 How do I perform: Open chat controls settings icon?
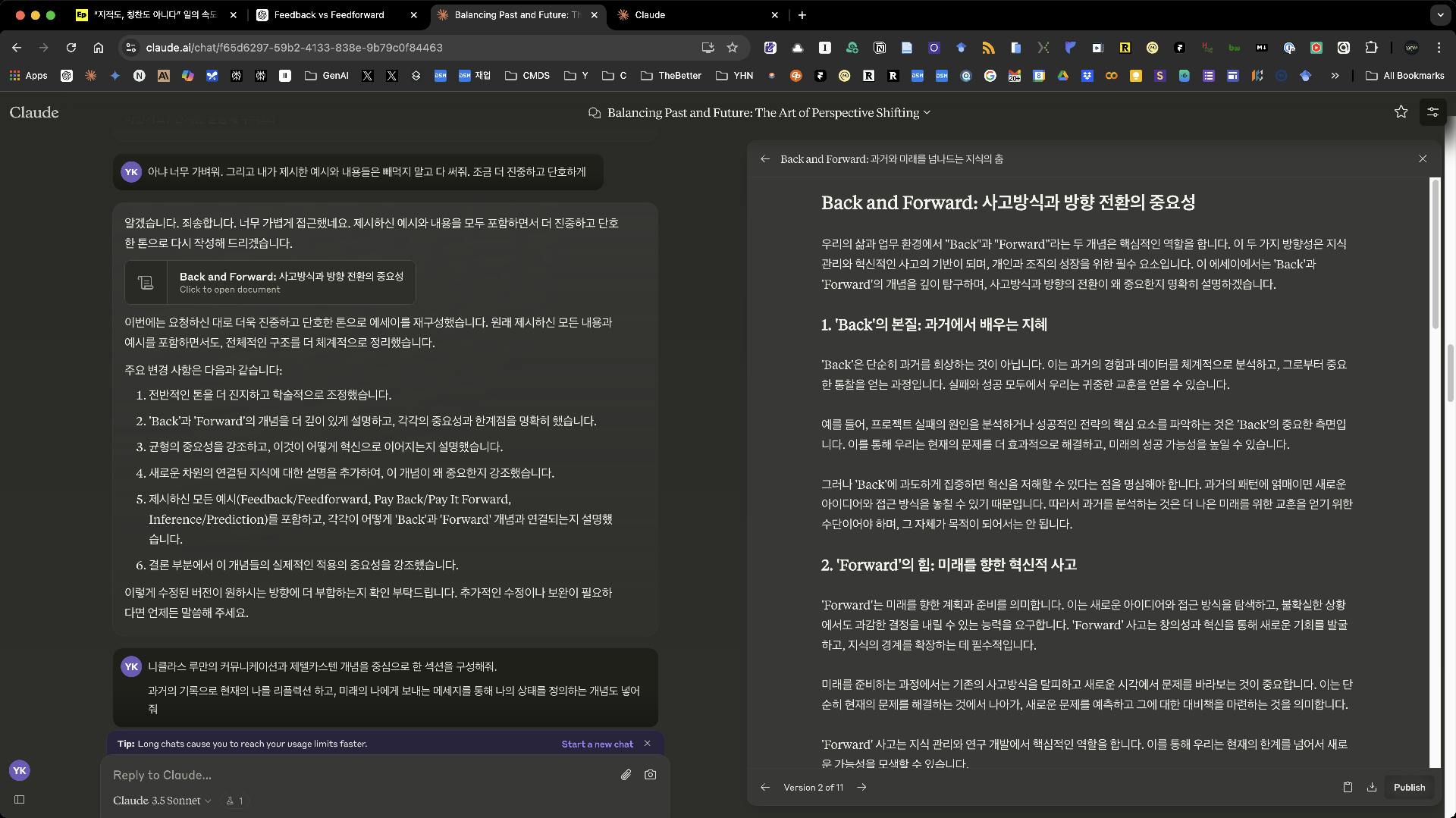coord(1432,112)
